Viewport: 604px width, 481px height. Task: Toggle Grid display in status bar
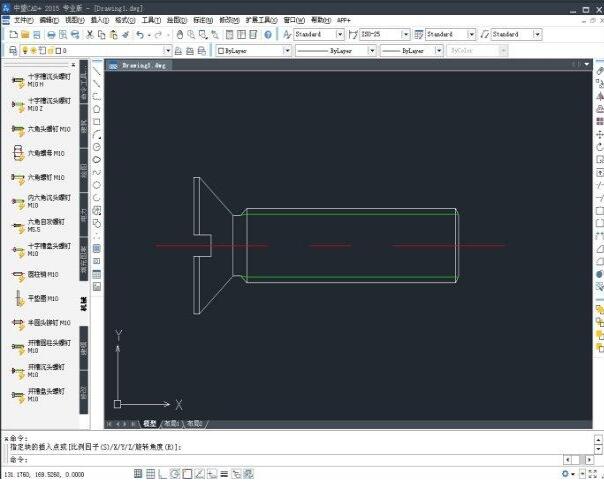coord(150,474)
